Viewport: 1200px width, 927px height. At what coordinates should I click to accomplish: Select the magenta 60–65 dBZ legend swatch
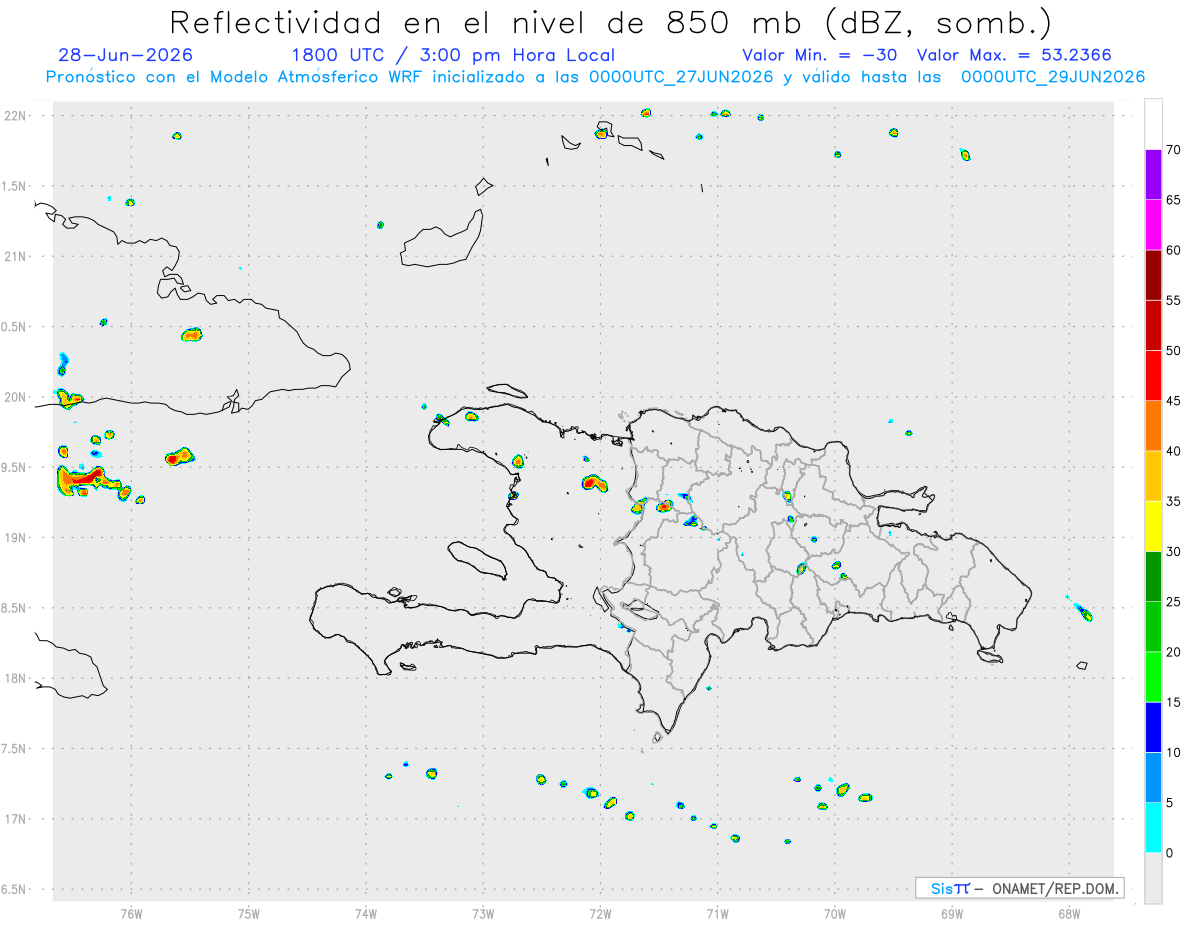tap(1153, 225)
